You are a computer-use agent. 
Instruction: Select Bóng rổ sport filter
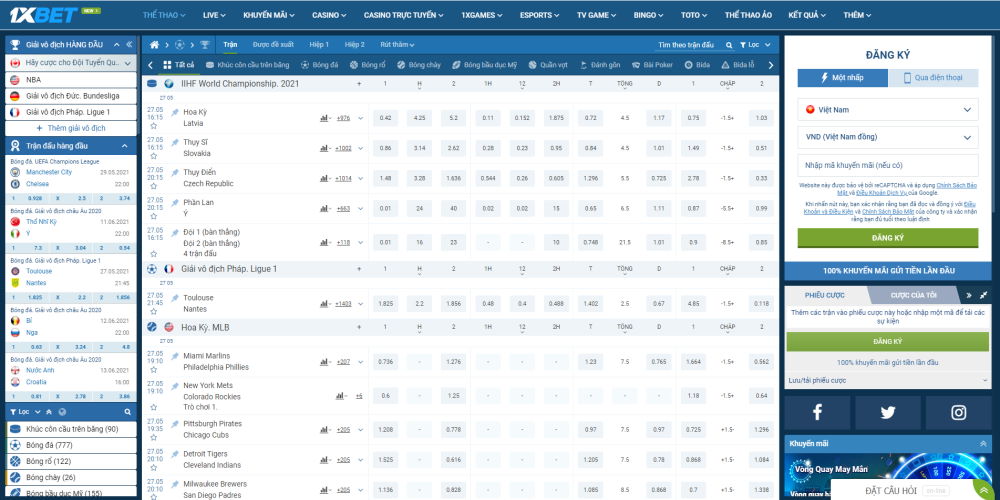[x=367, y=65]
